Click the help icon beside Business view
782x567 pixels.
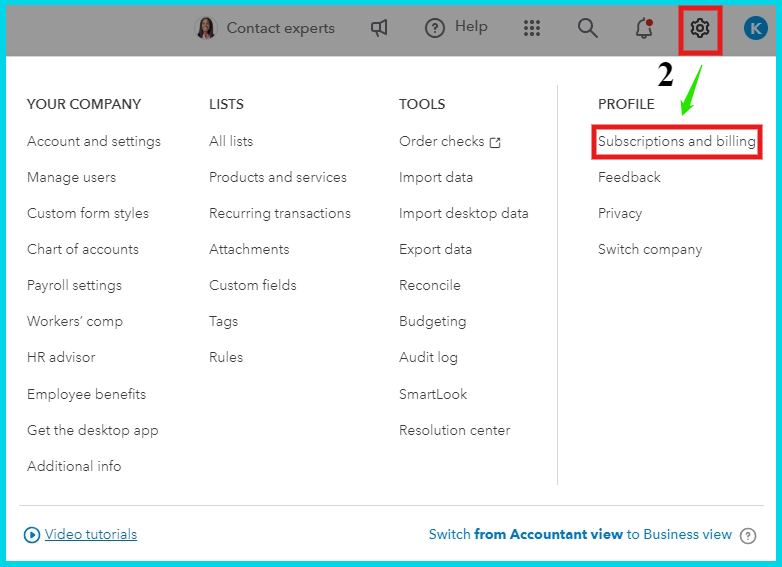(x=748, y=535)
